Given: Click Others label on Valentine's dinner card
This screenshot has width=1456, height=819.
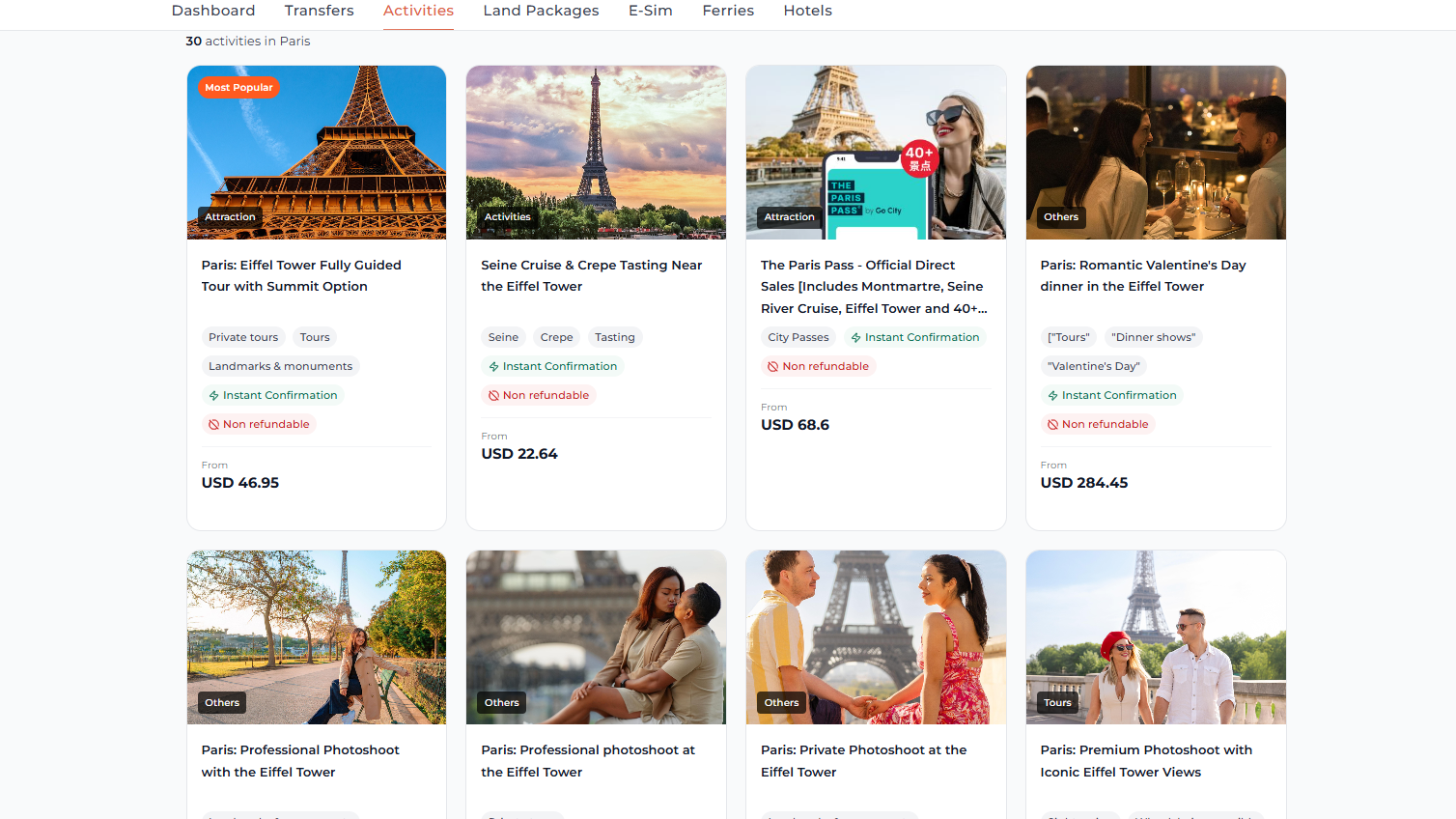Looking at the screenshot, I should [1061, 217].
